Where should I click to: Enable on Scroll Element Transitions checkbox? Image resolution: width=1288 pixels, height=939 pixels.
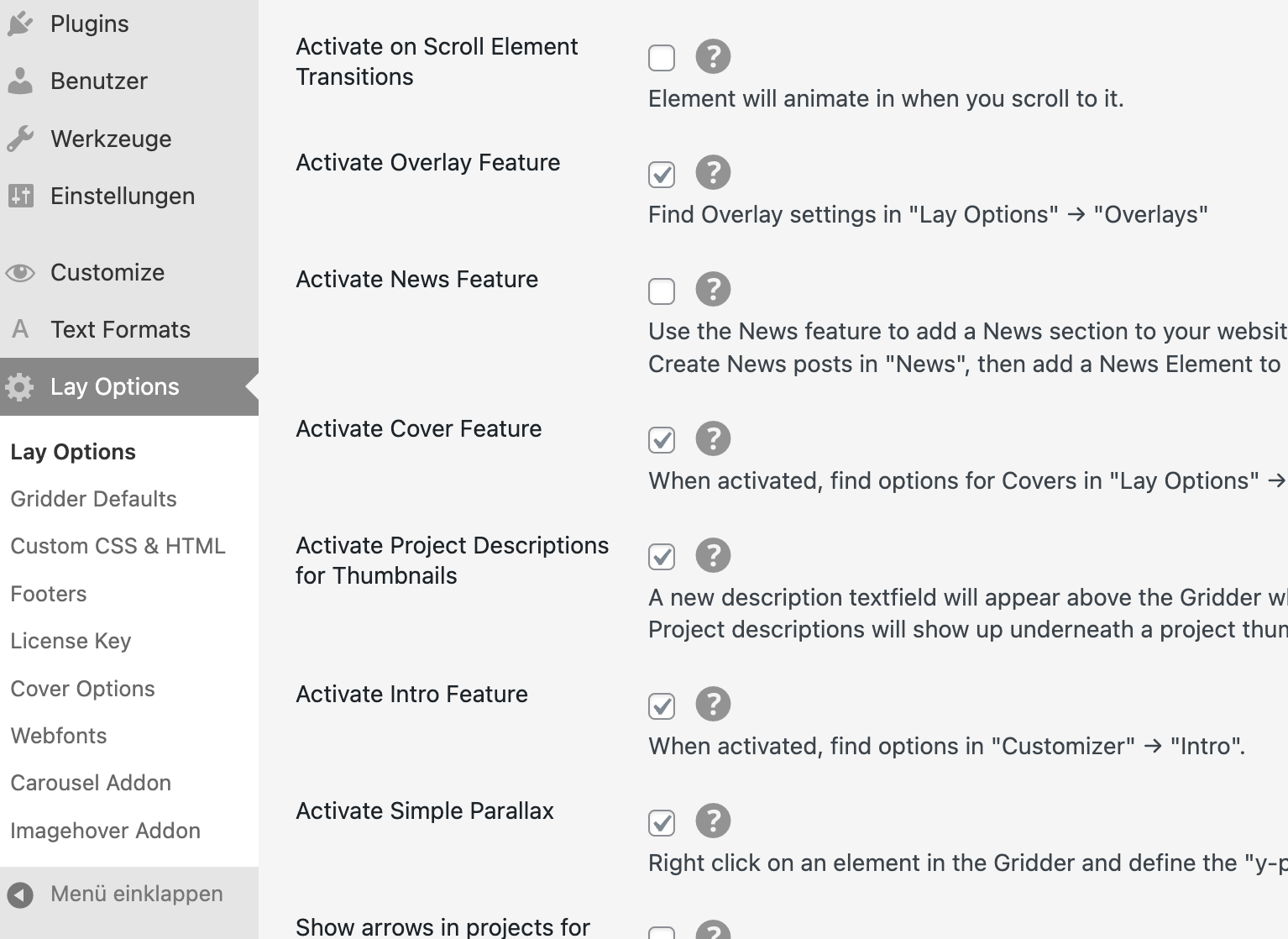coord(662,58)
